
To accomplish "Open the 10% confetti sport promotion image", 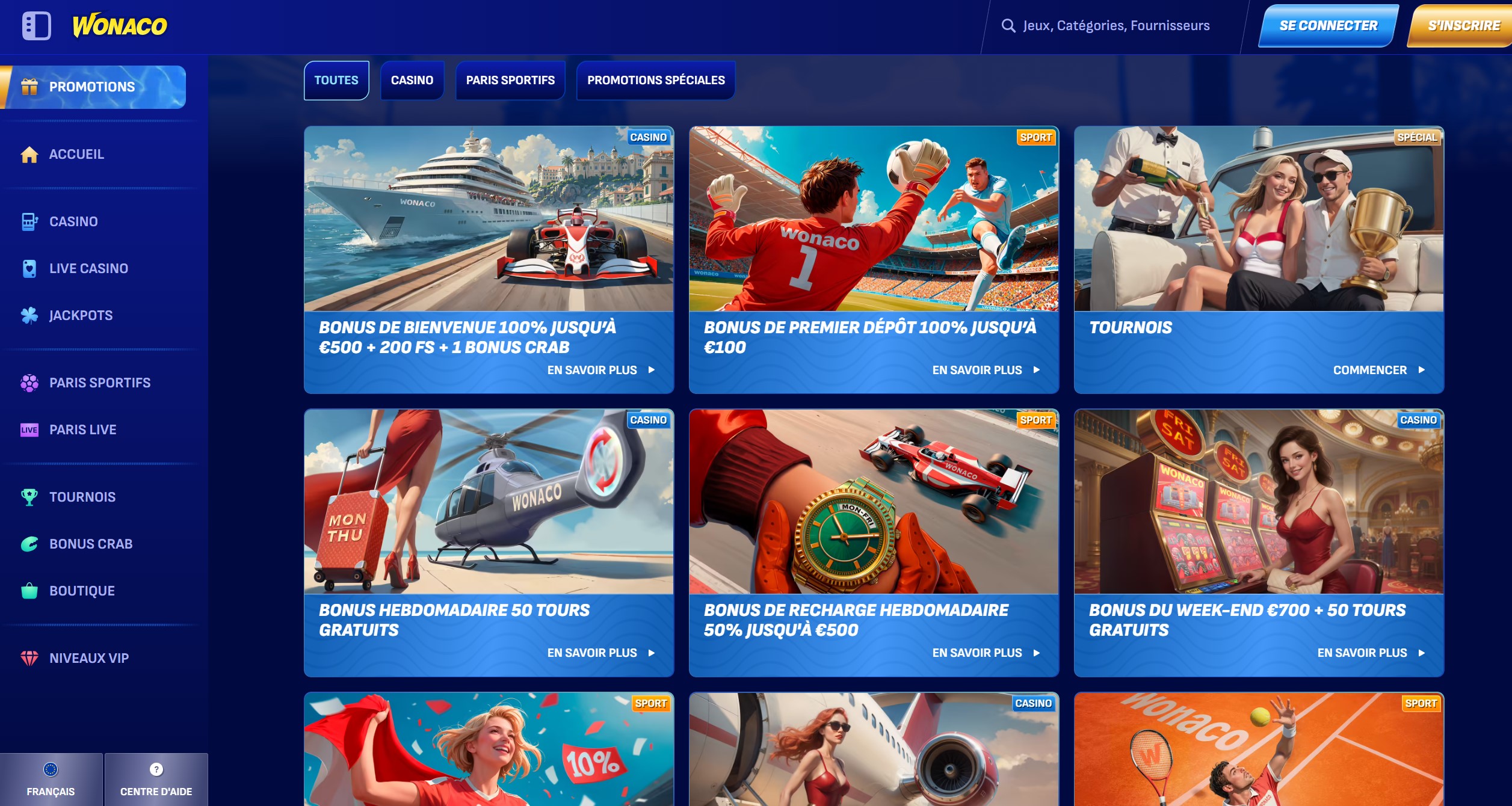I will pyautogui.click(x=489, y=749).
